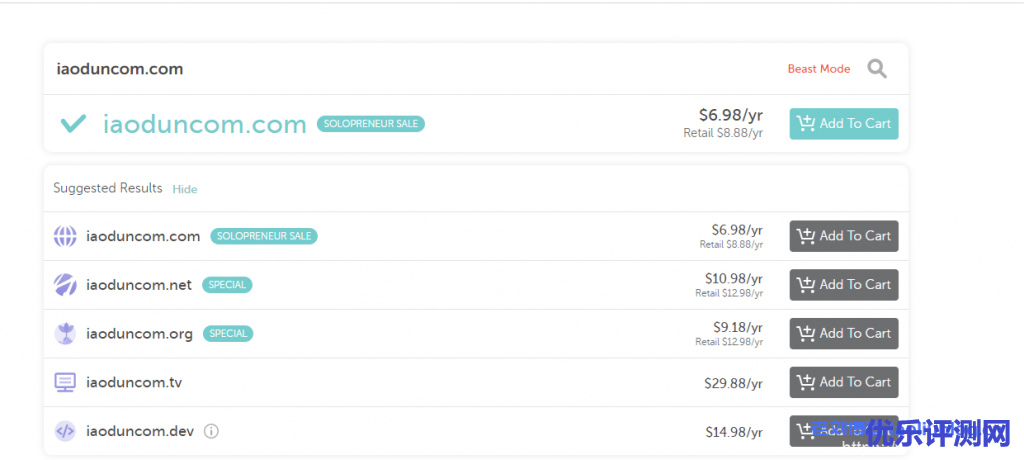This screenshot has width=1024, height=460.
Task: Open the info icon next to iaoduncom.dev
Action: [211, 432]
